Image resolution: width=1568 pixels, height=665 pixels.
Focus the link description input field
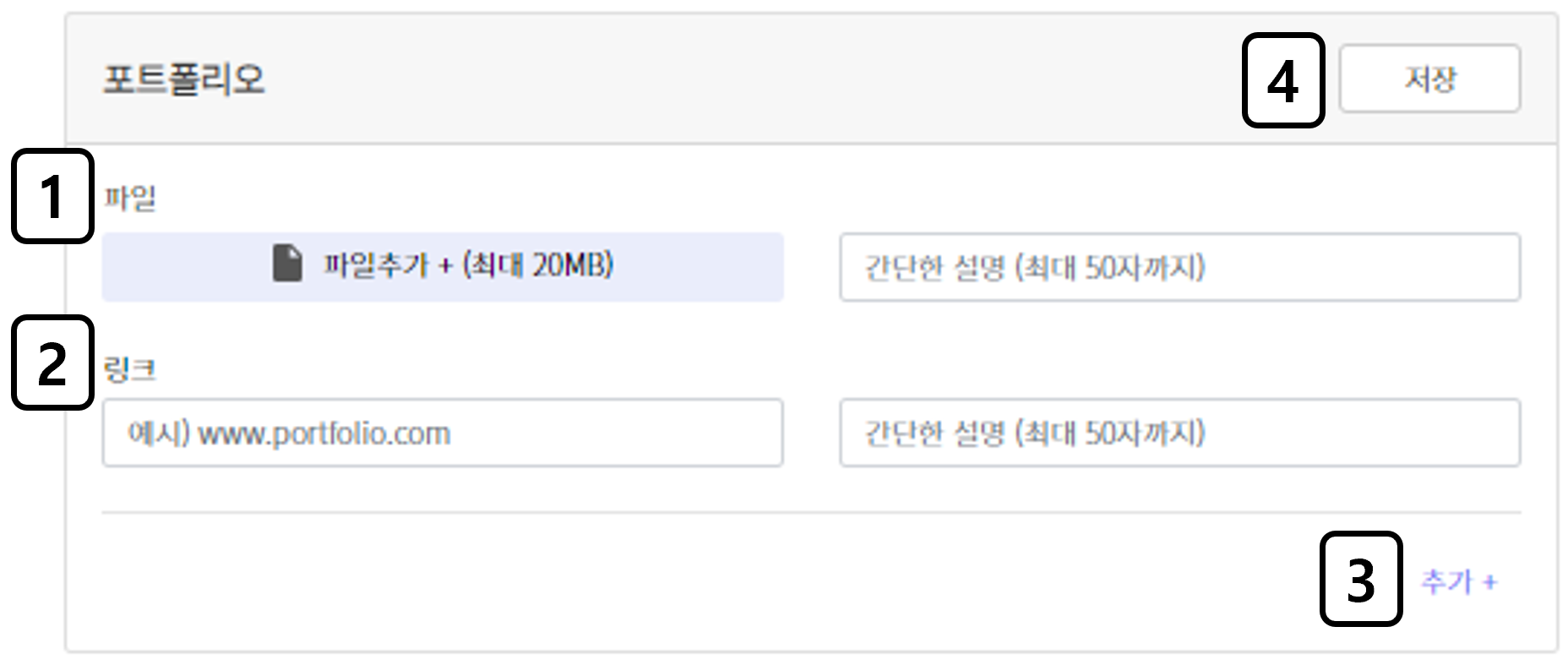coord(1179,433)
